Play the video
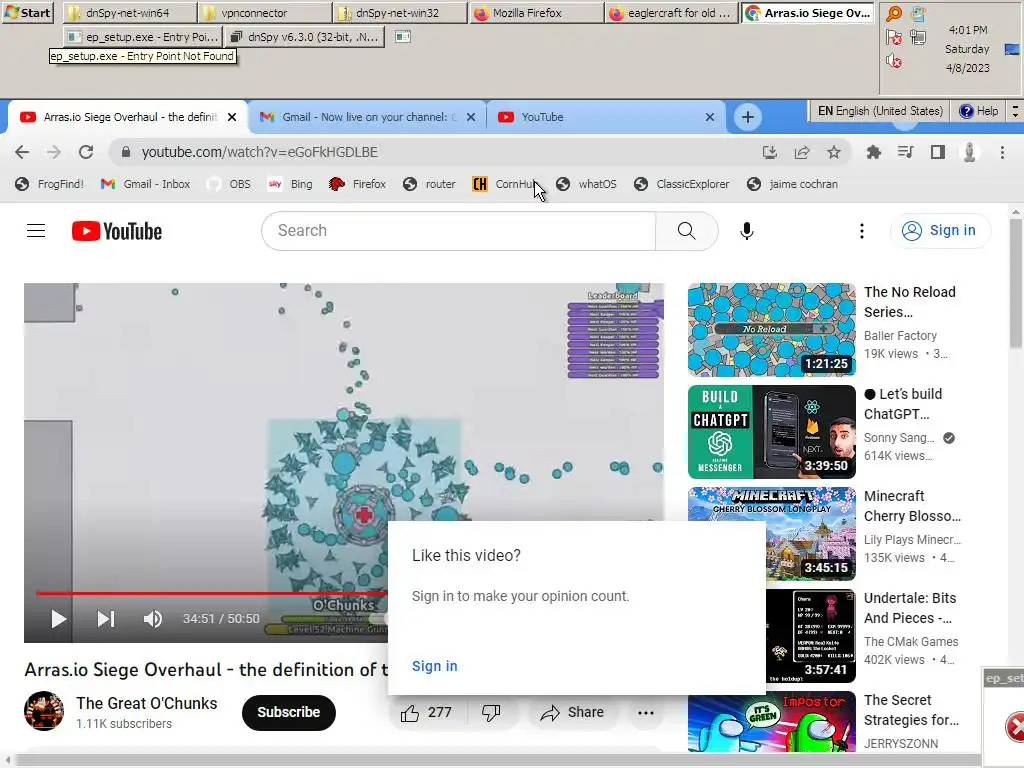This screenshot has width=1024, height=768. pos(58,618)
